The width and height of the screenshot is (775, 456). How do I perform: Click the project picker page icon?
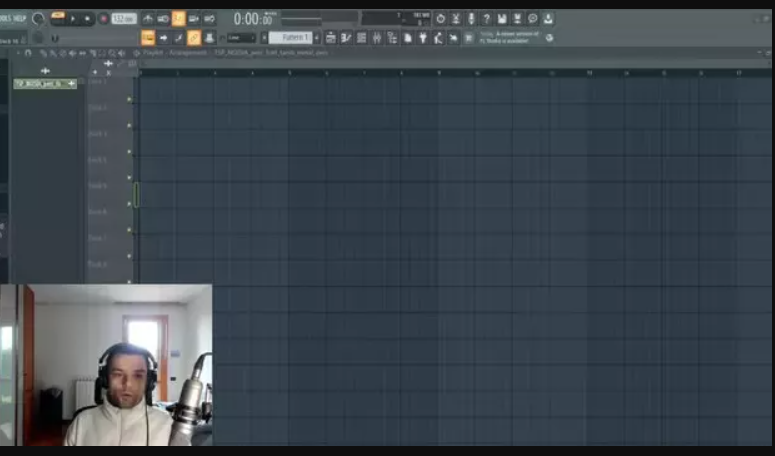coord(408,38)
